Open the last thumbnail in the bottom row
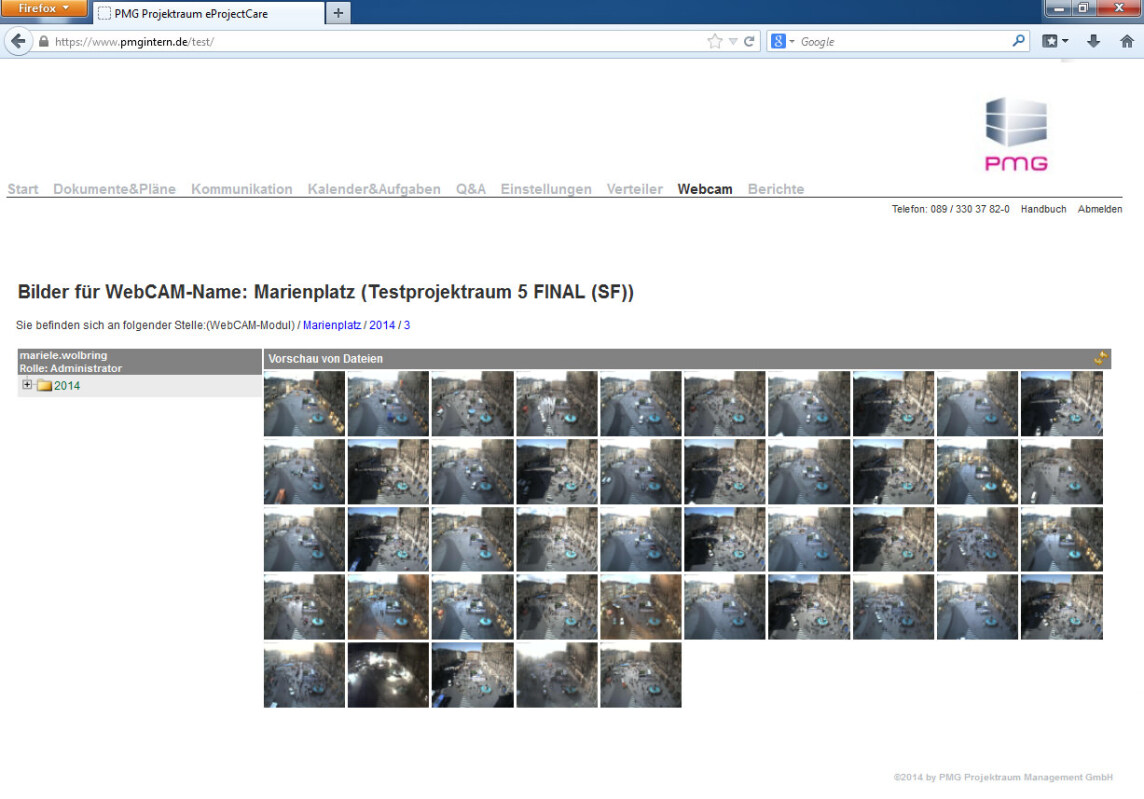The height and width of the screenshot is (799, 1144). (641, 675)
